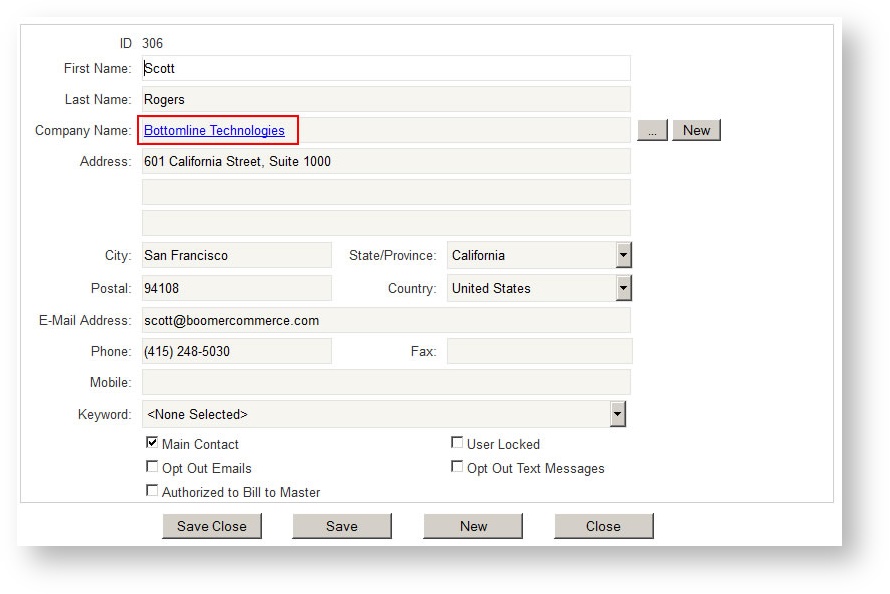The width and height of the screenshot is (890, 594).
Task: Select the Last Name field showing Rogers
Action: [x=385, y=99]
